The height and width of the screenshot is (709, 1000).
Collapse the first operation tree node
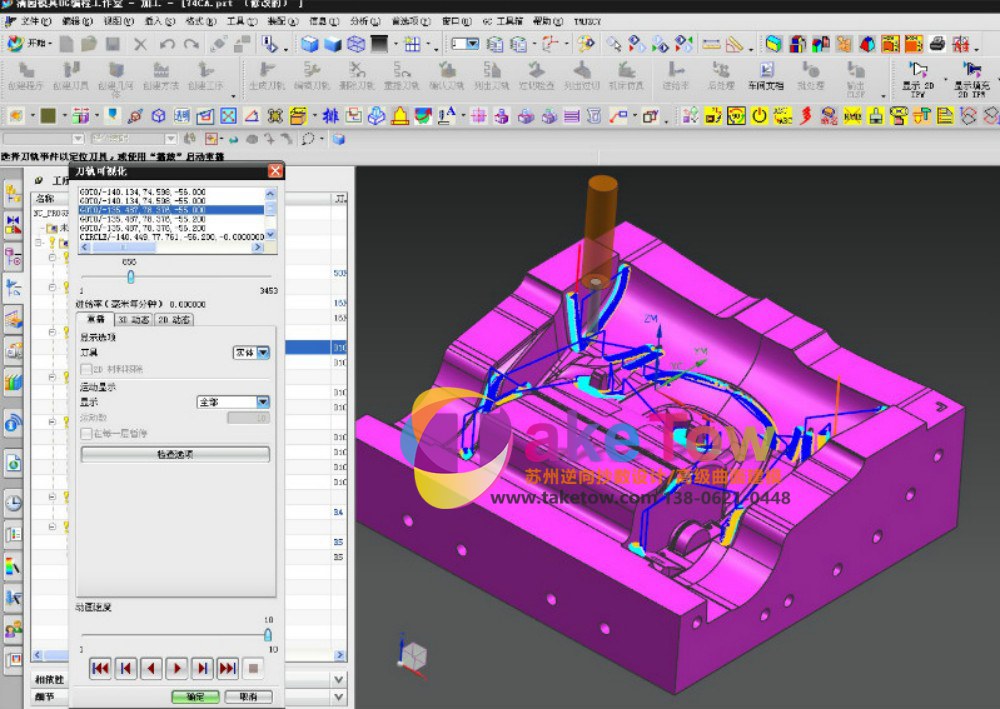pyautogui.click(x=52, y=258)
